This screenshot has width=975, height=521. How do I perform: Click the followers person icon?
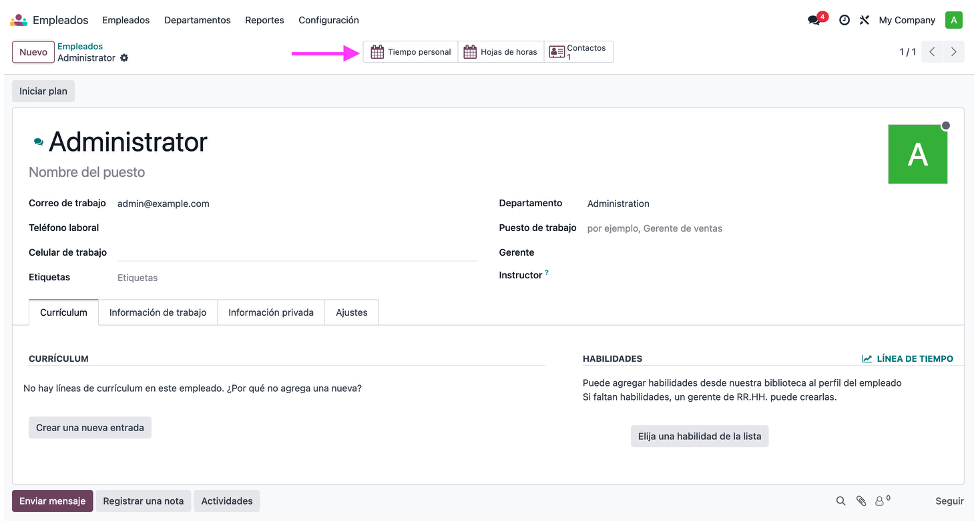tap(880, 501)
